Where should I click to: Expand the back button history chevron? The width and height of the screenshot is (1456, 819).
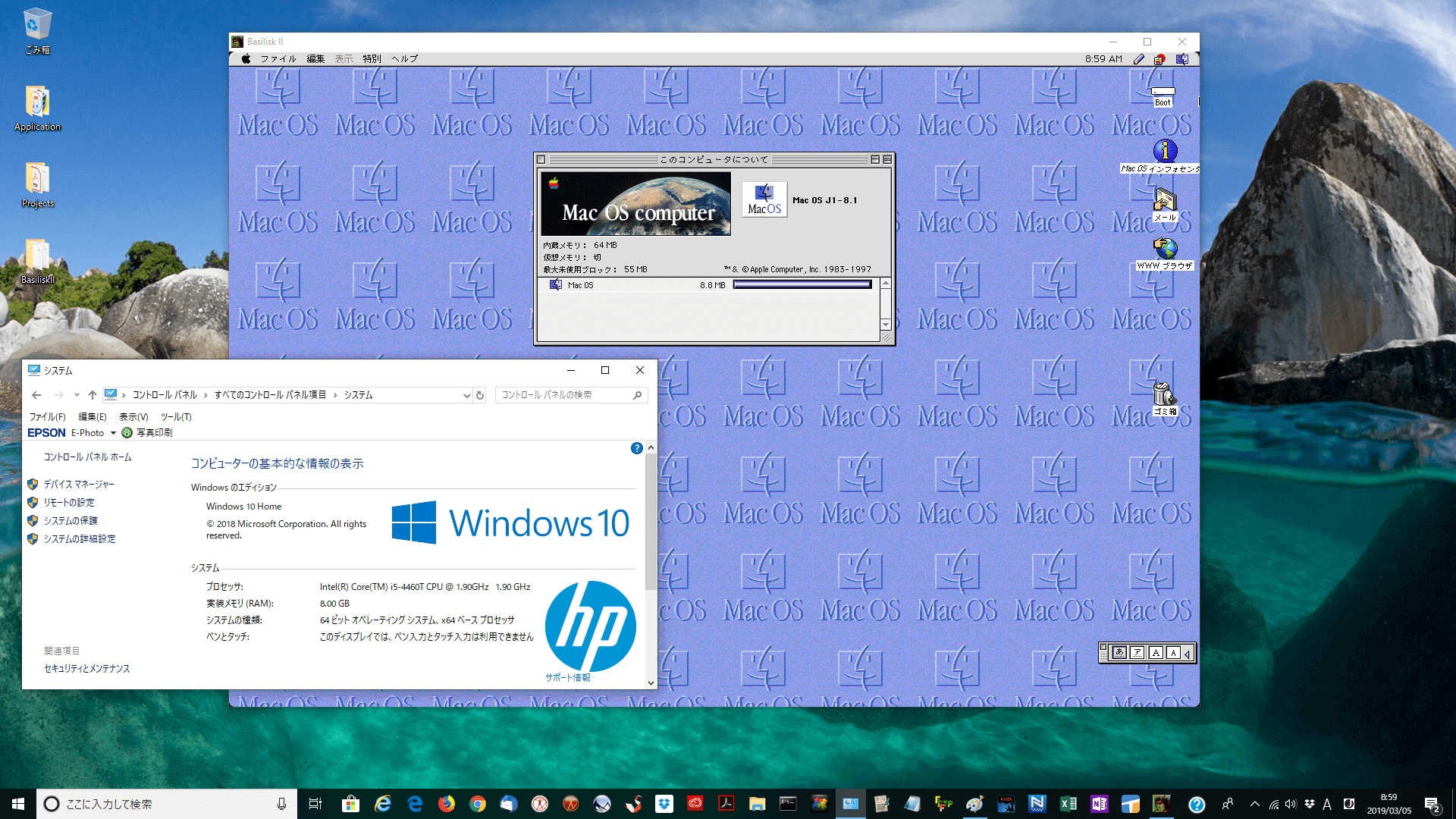[x=76, y=395]
